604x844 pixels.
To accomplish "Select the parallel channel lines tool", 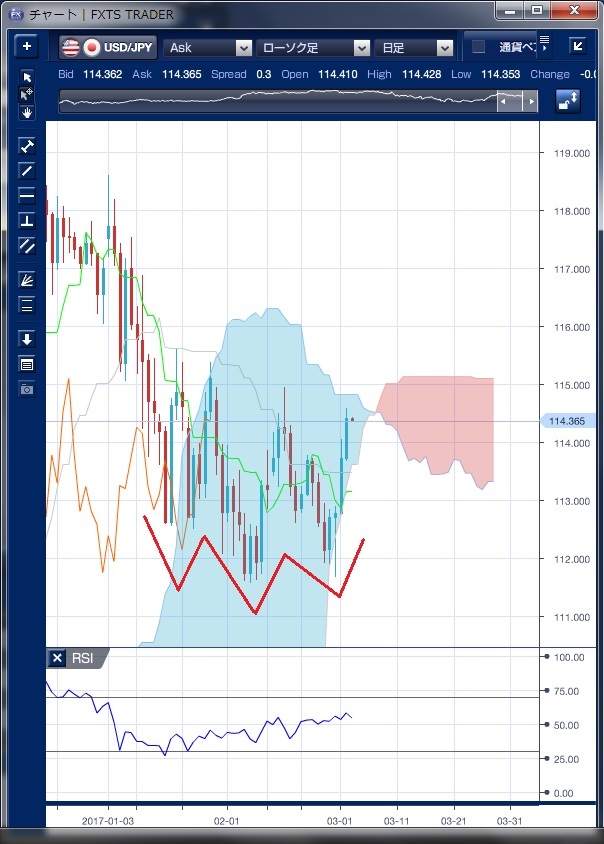I will click(27, 246).
